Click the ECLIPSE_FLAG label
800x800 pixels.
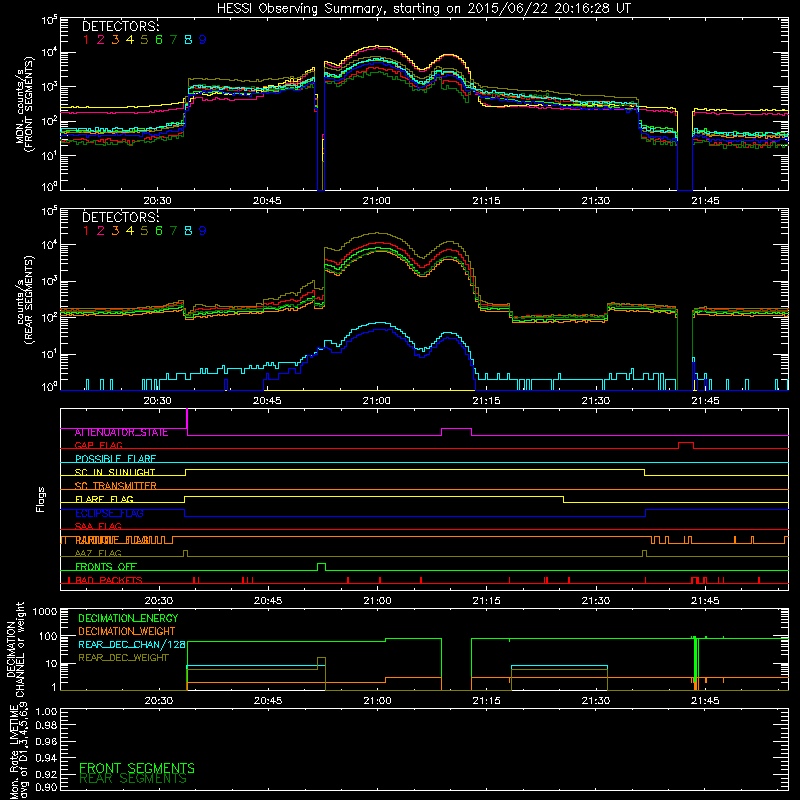point(109,513)
